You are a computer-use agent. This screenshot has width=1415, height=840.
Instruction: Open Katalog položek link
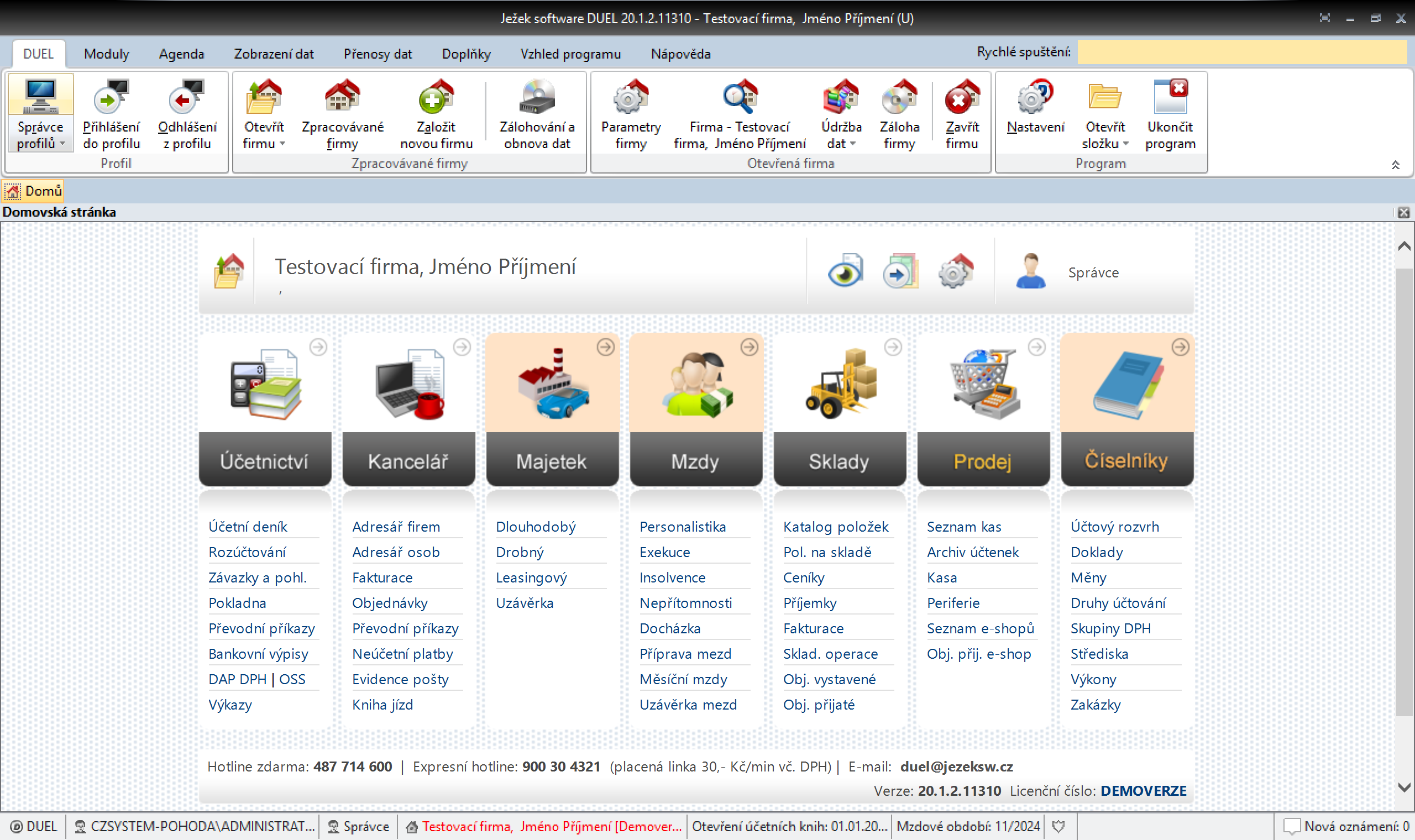(x=836, y=527)
